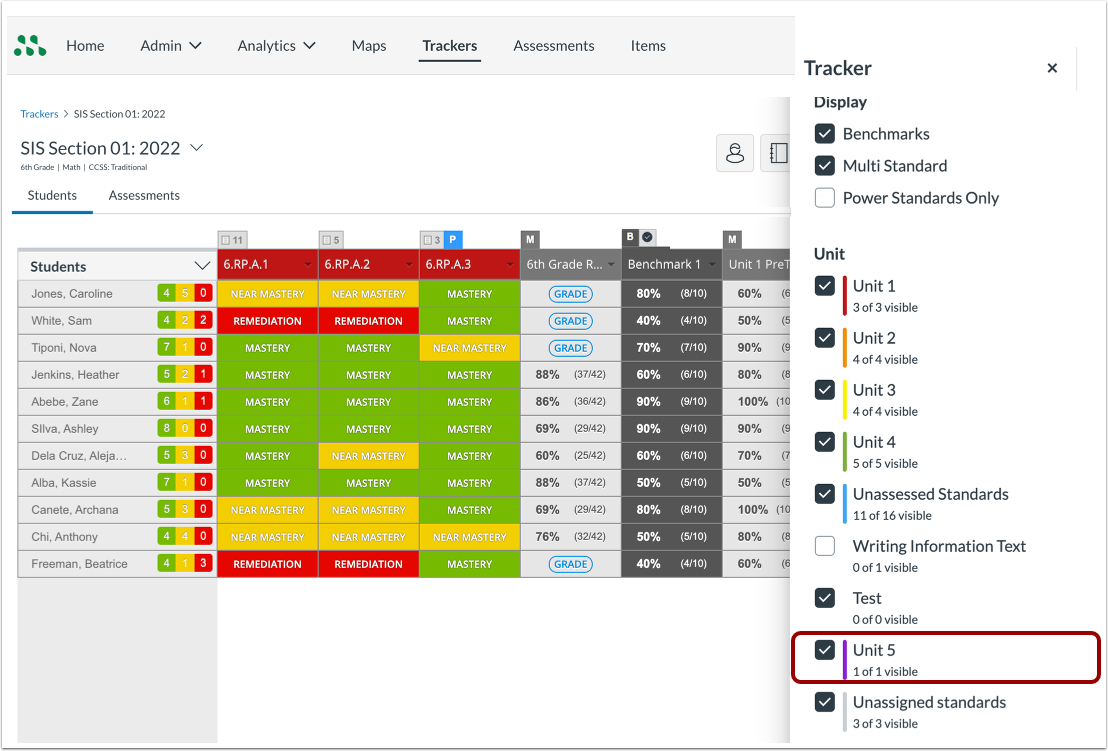Viewport: 1108px width, 751px height.
Task: Uncheck the Unit 3 checkbox
Action: coord(825,389)
